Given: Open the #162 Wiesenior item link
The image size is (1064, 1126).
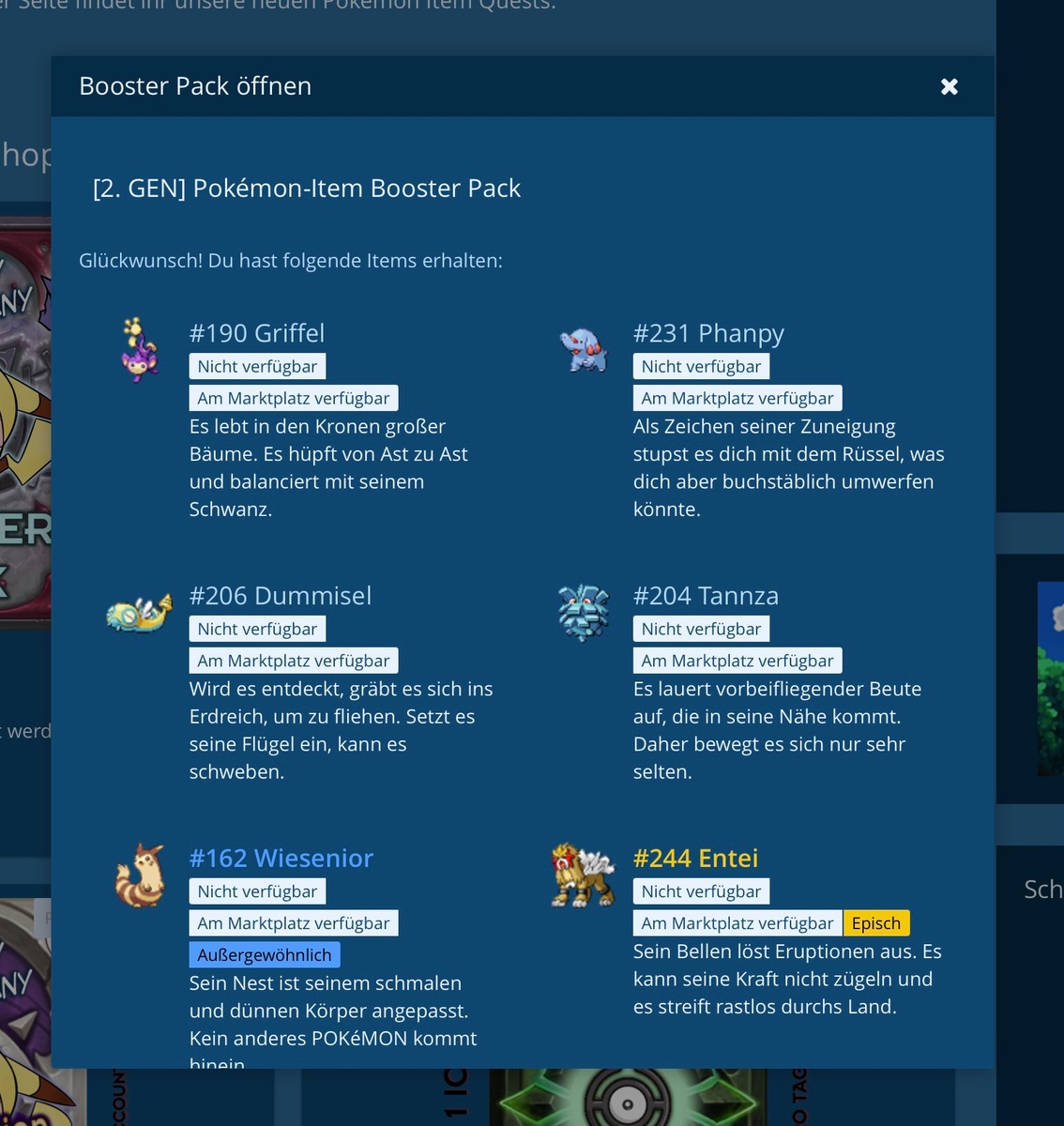Looking at the screenshot, I should (x=281, y=858).
